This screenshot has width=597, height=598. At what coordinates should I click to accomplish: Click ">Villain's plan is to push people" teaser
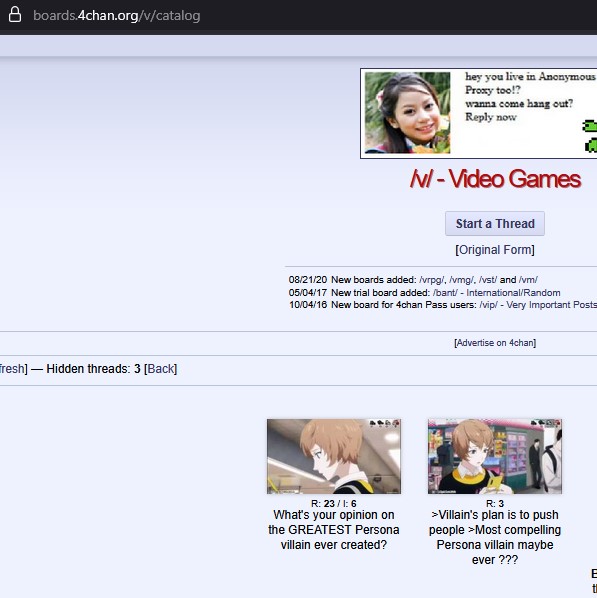495,537
